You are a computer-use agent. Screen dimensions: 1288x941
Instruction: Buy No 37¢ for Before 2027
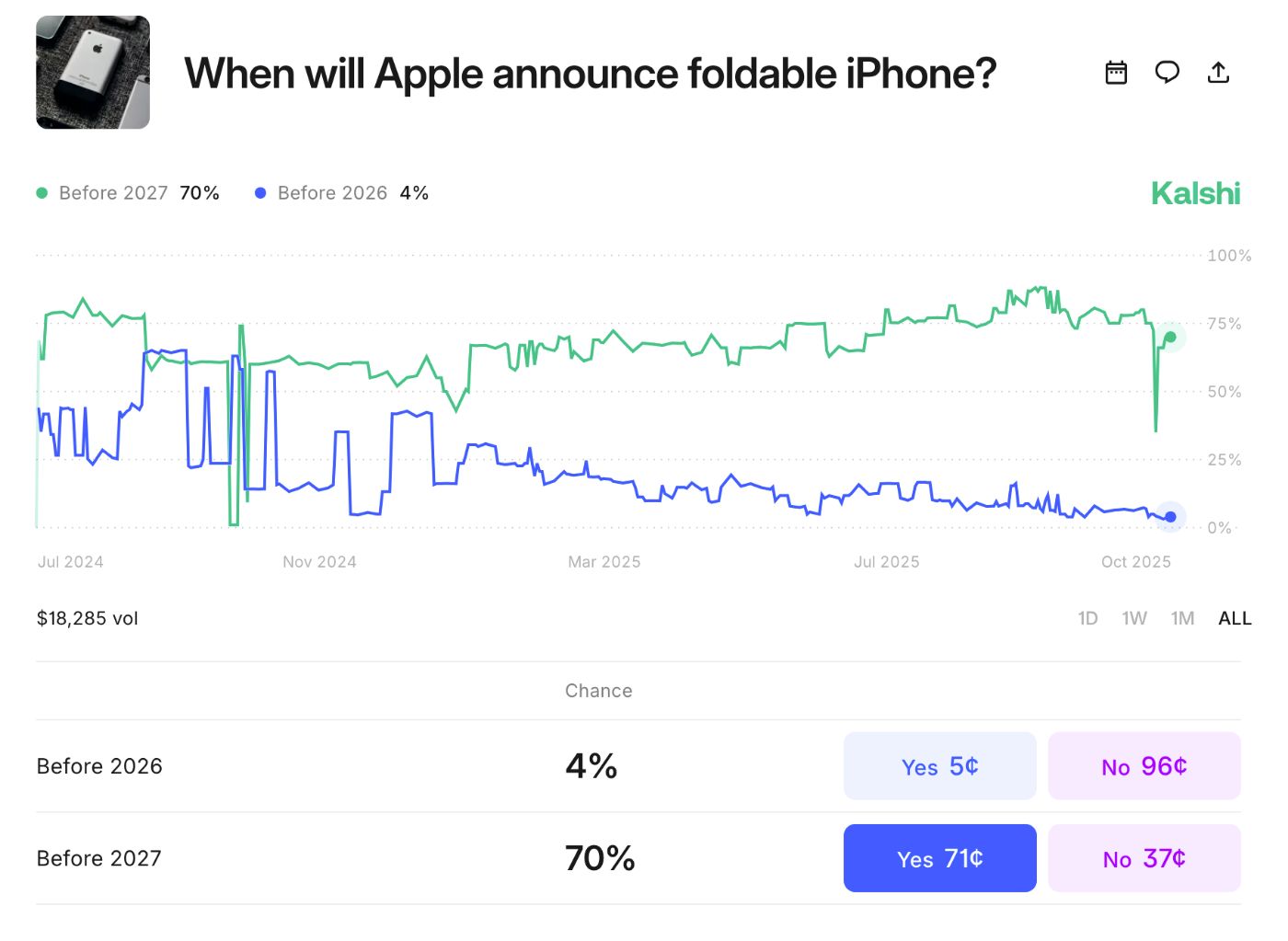coord(1144,858)
